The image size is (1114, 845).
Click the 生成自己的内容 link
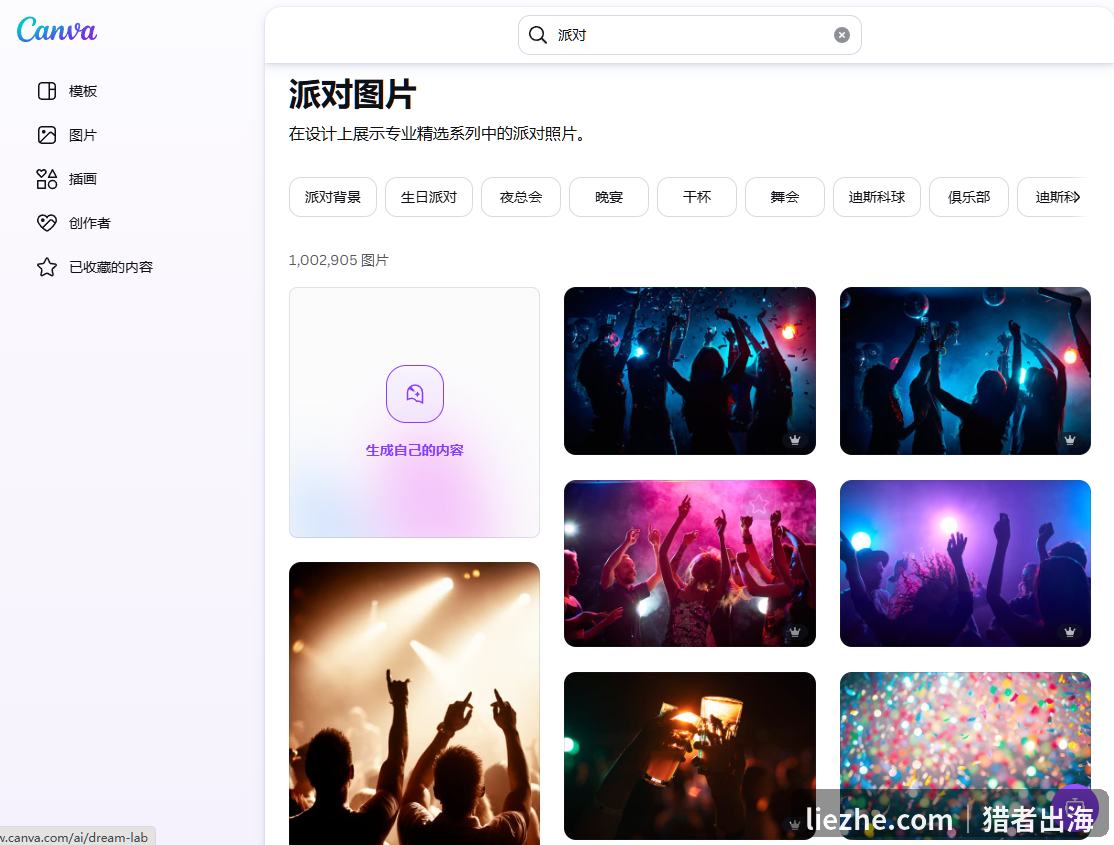tap(415, 451)
